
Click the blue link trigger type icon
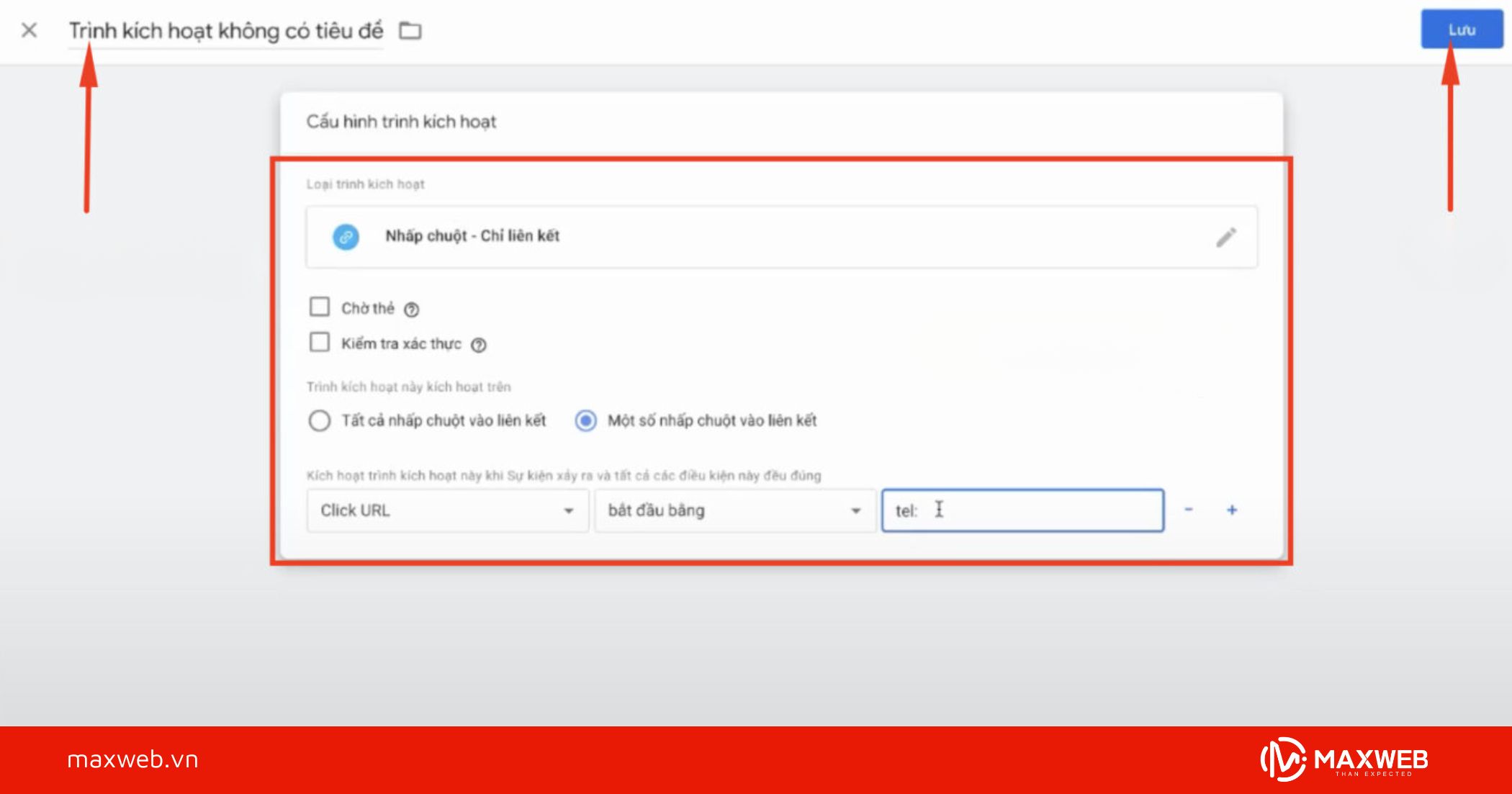(346, 237)
